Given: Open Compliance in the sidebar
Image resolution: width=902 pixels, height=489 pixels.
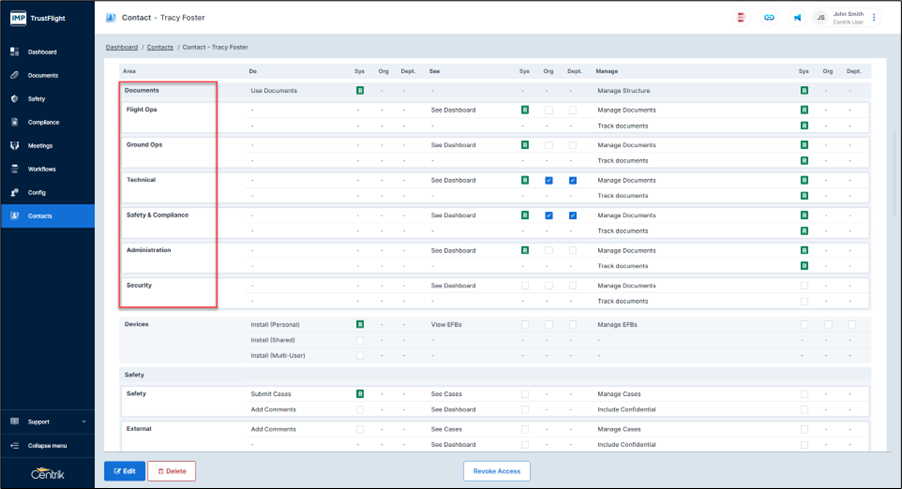Looking at the screenshot, I should coord(43,122).
